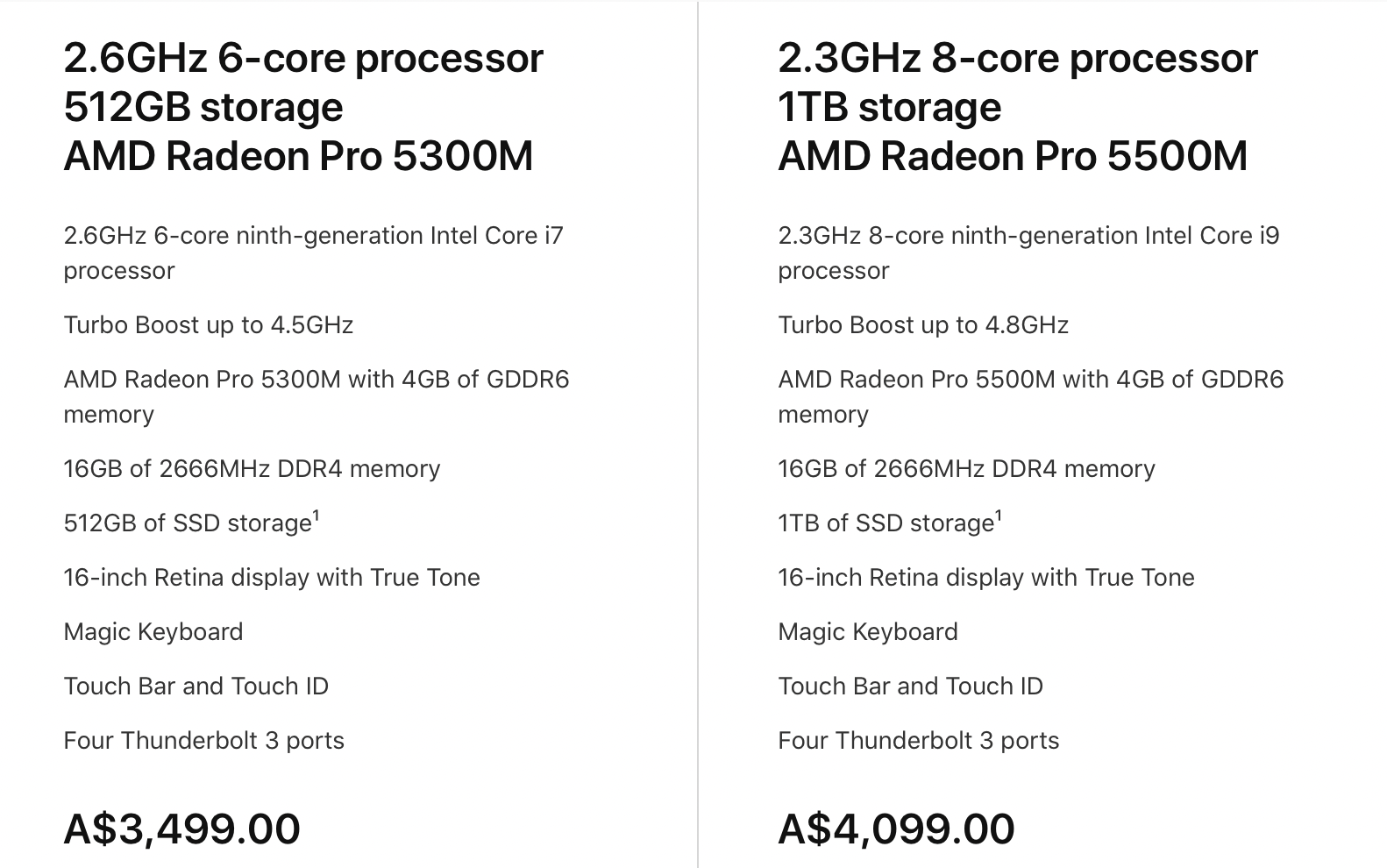This screenshot has height=868, width=1387.
Task: Click the 1TB storage heading line
Action: point(889,108)
